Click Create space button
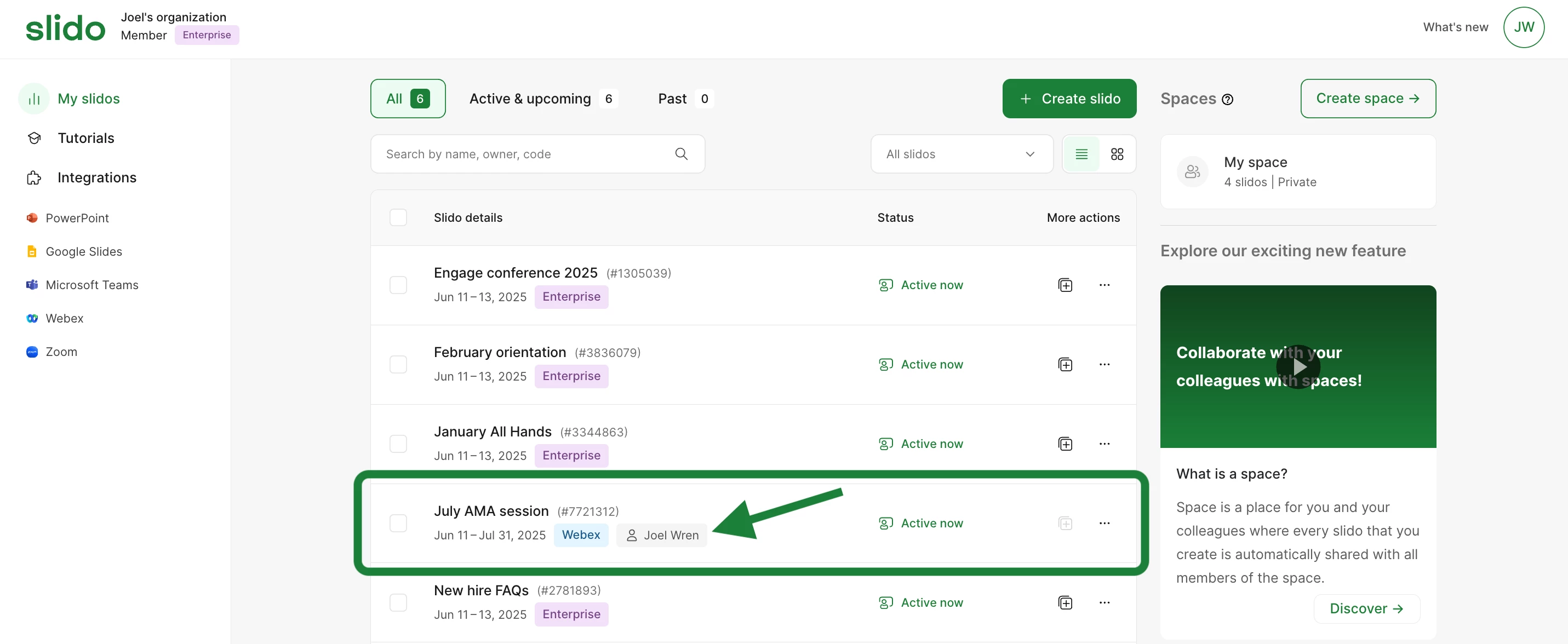1568x644 pixels. tap(1367, 99)
